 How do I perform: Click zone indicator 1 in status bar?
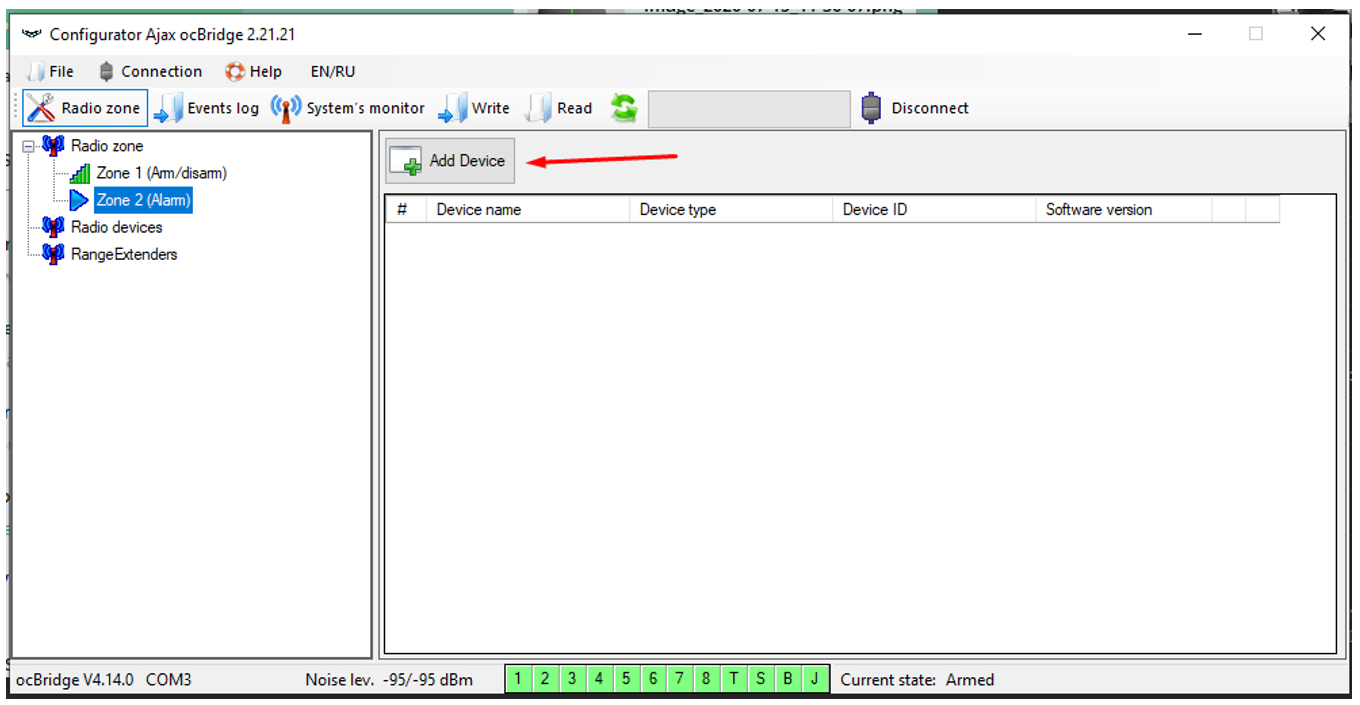(518, 679)
